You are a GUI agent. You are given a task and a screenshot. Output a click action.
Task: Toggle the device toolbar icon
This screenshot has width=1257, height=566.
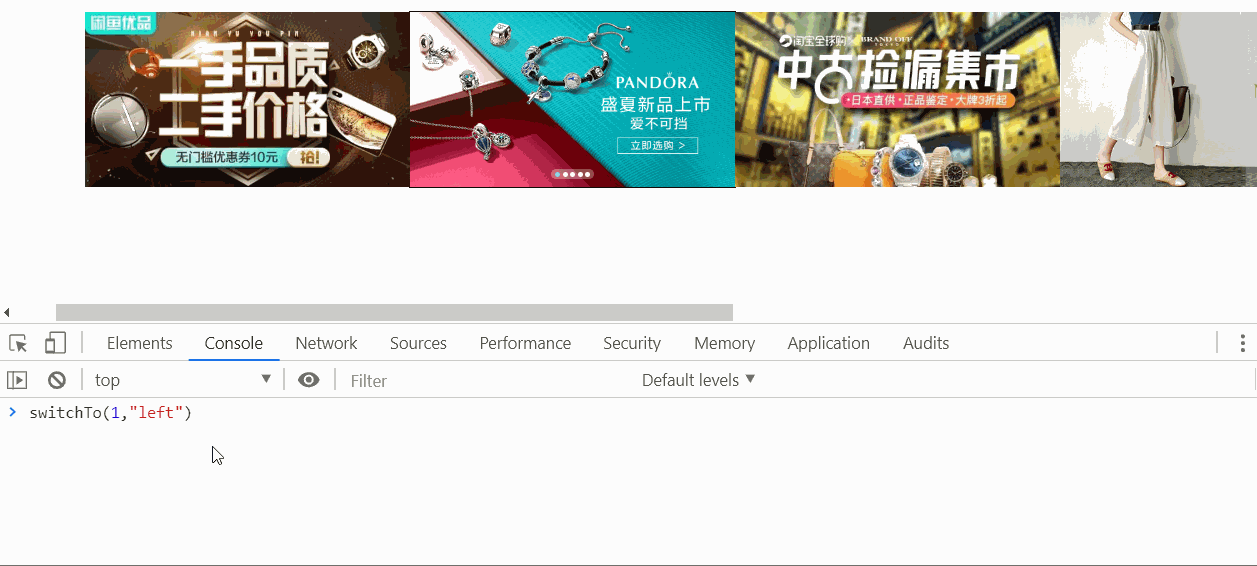tap(55, 343)
